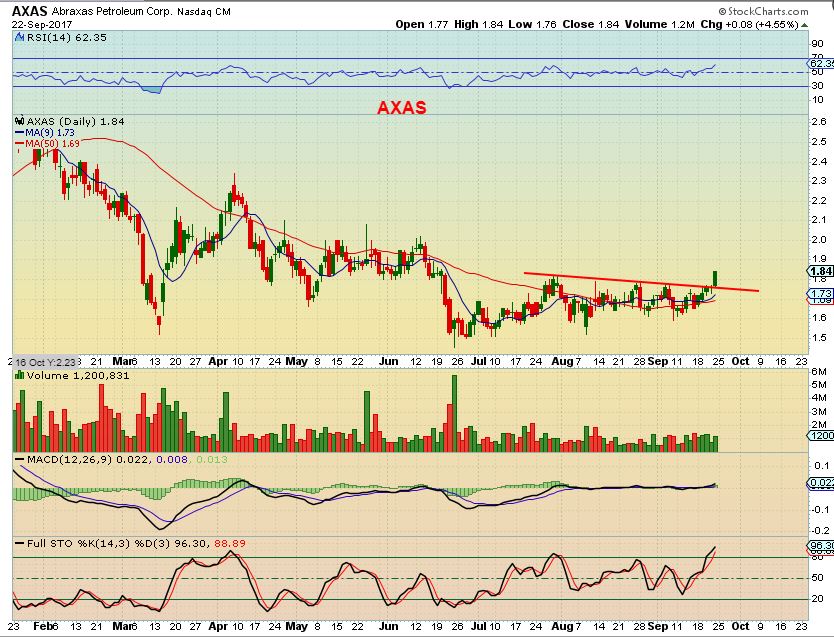Click the boxed RSI value on the right axis
Image resolution: width=834 pixels, height=637 pixels.
[820, 64]
